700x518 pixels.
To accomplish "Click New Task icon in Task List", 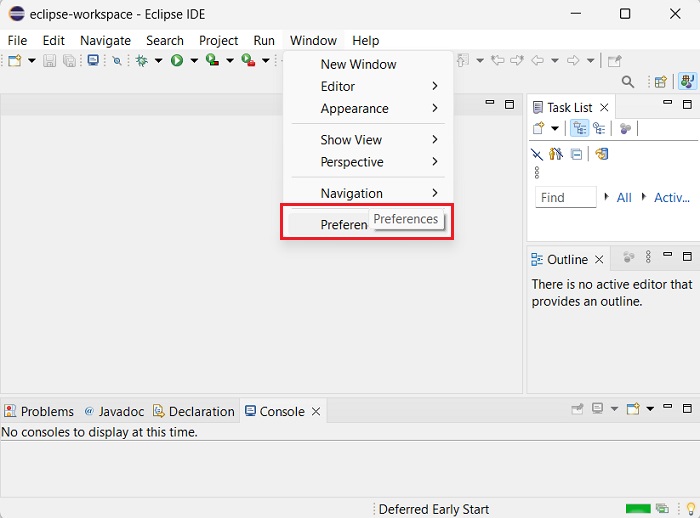I will tap(539, 129).
